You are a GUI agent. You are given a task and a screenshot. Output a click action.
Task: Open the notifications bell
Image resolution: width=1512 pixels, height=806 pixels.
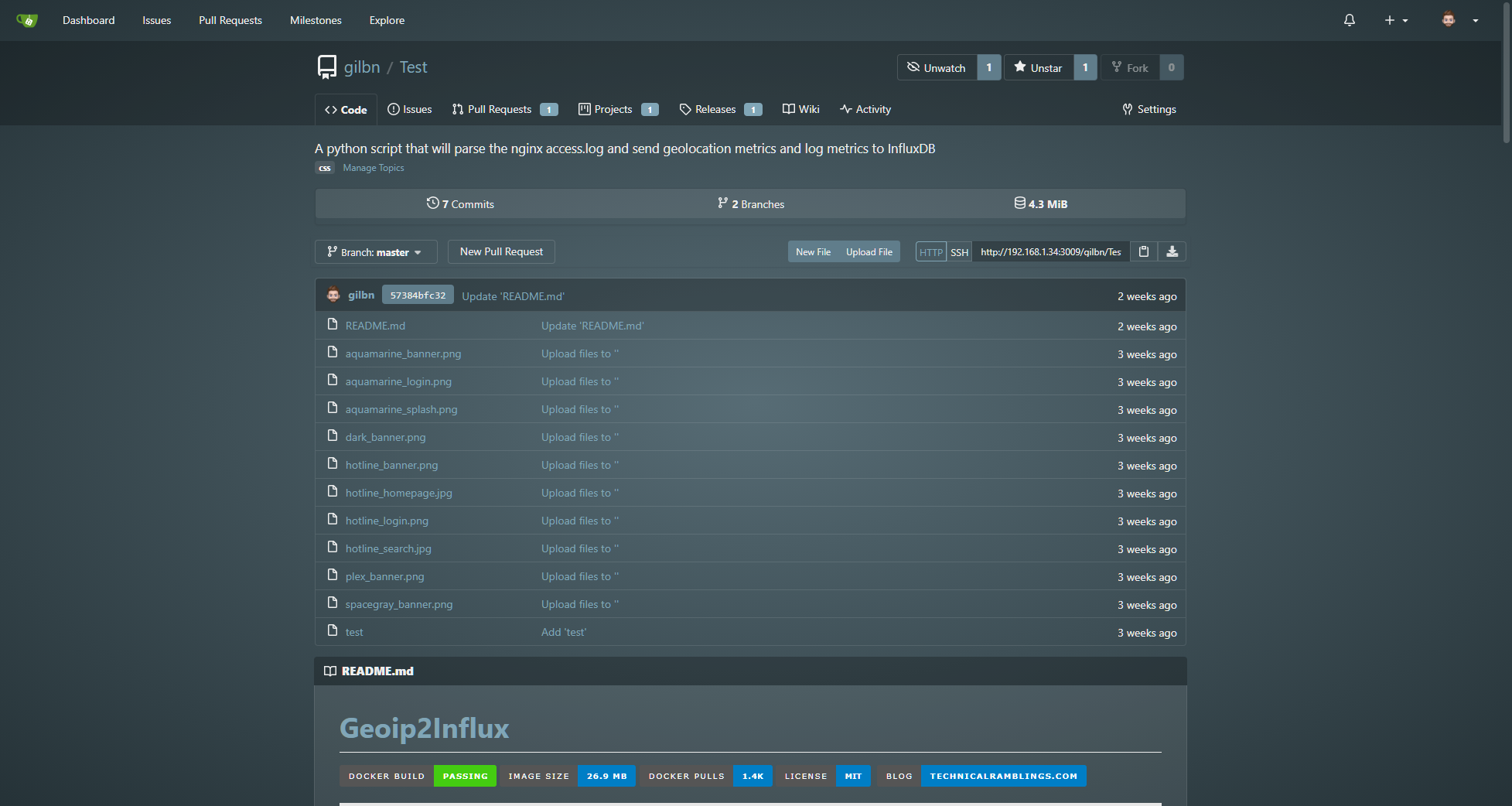[x=1349, y=20]
